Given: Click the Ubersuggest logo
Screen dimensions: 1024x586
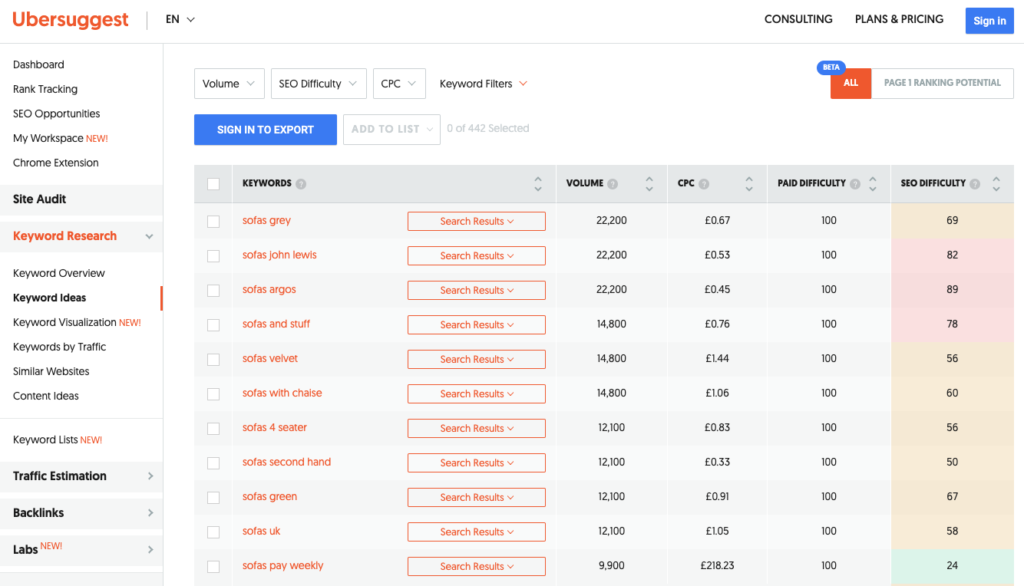Looking at the screenshot, I should click(71, 20).
